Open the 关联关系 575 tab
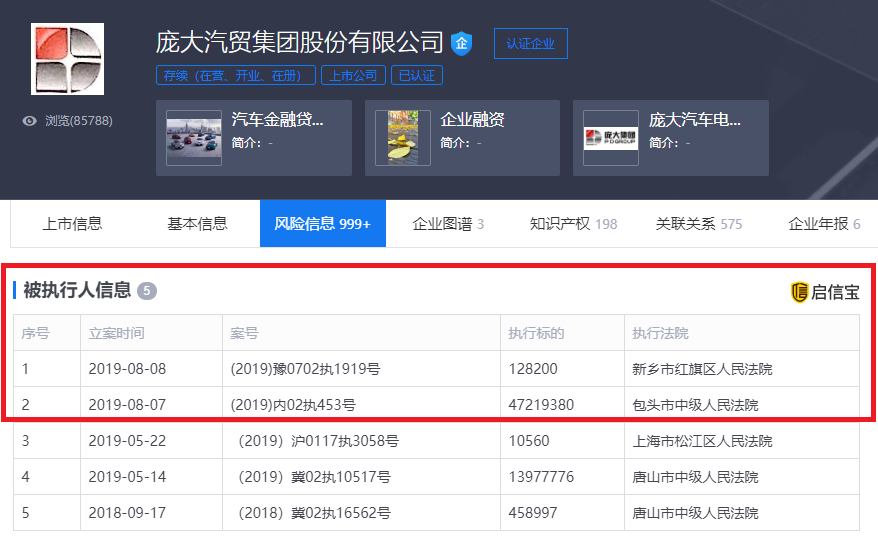The height and width of the screenshot is (552, 878). (699, 224)
